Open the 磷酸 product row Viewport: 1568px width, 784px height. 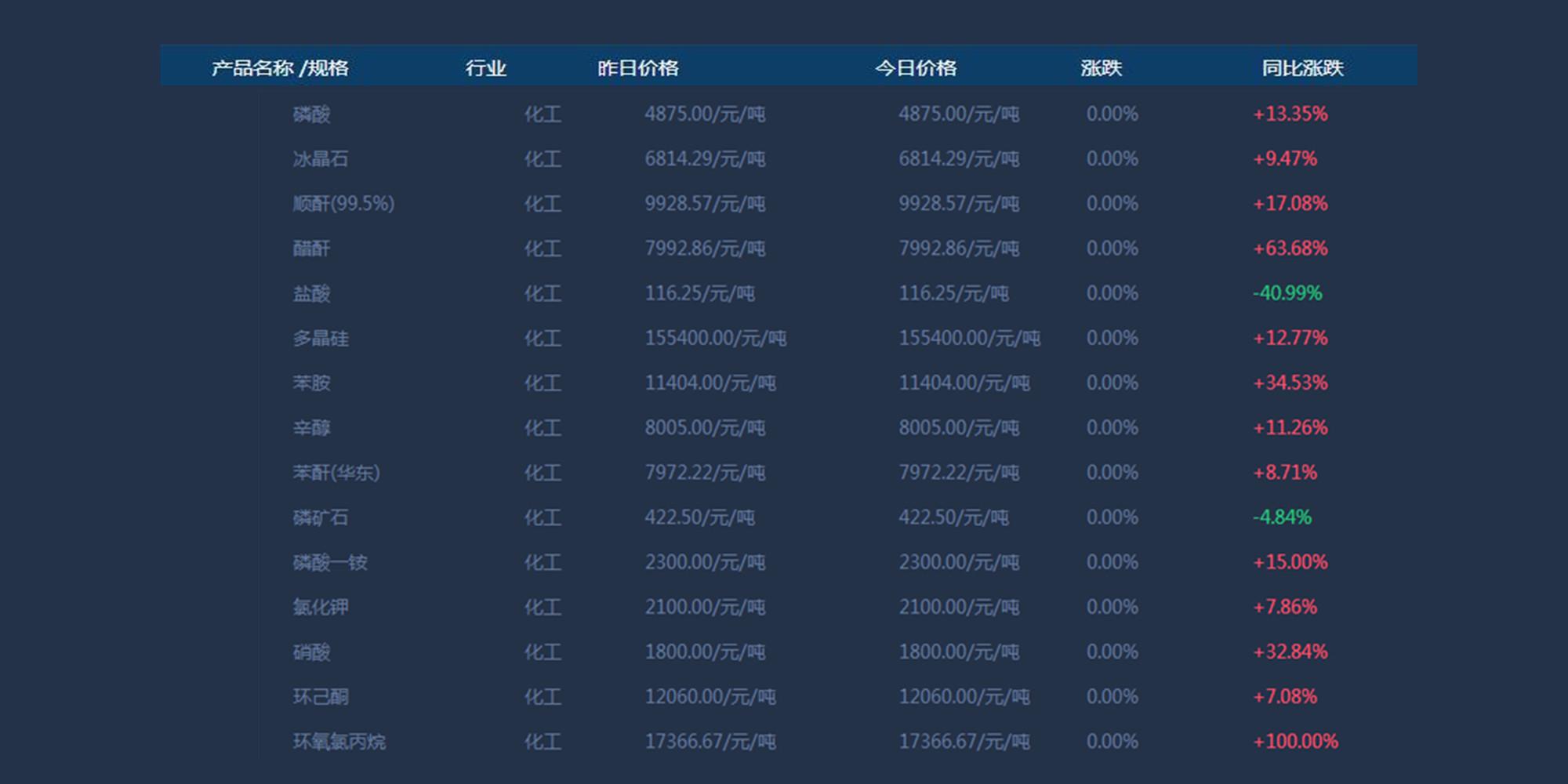[x=311, y=114]
